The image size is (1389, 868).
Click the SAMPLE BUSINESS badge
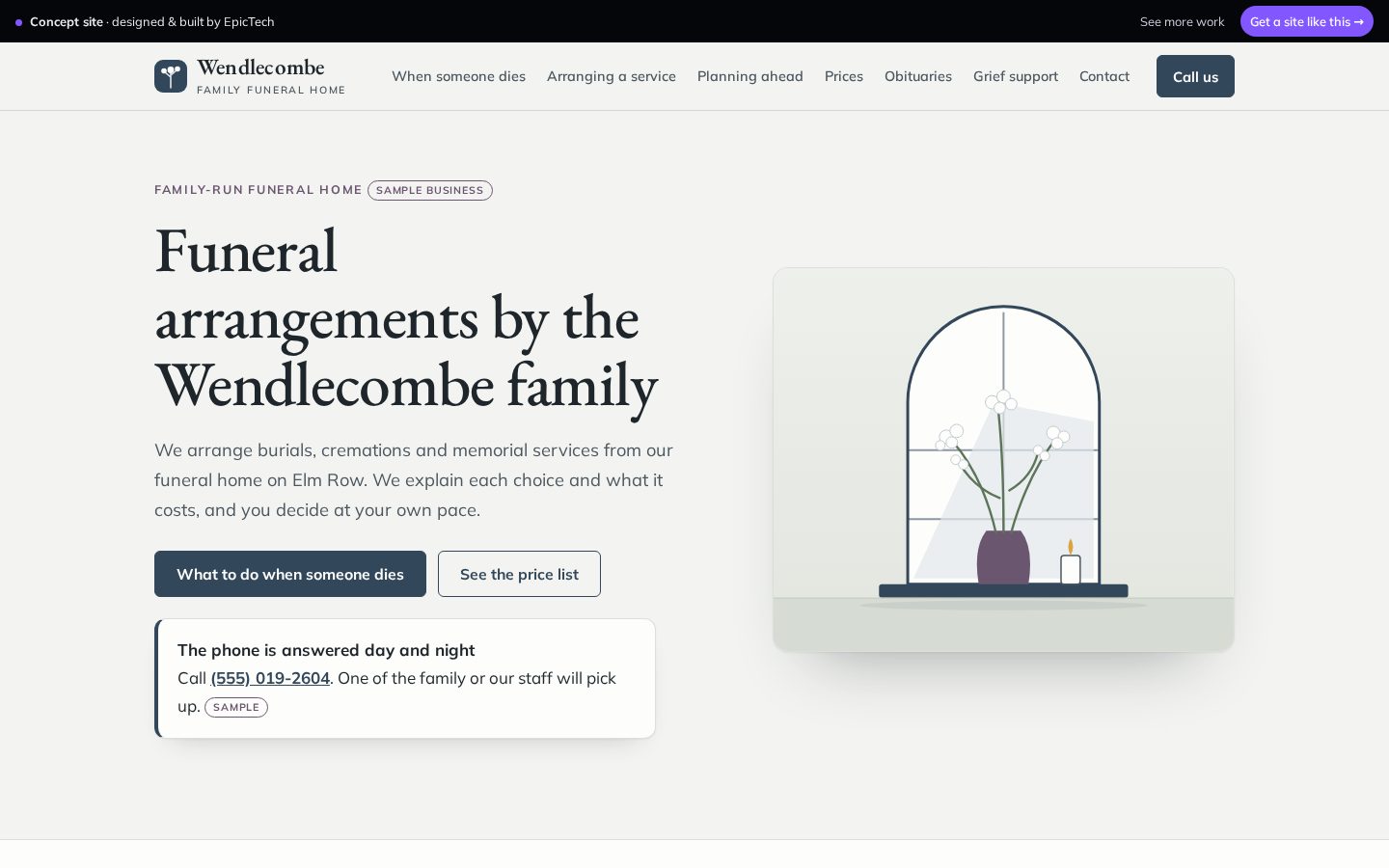[430, 190]
